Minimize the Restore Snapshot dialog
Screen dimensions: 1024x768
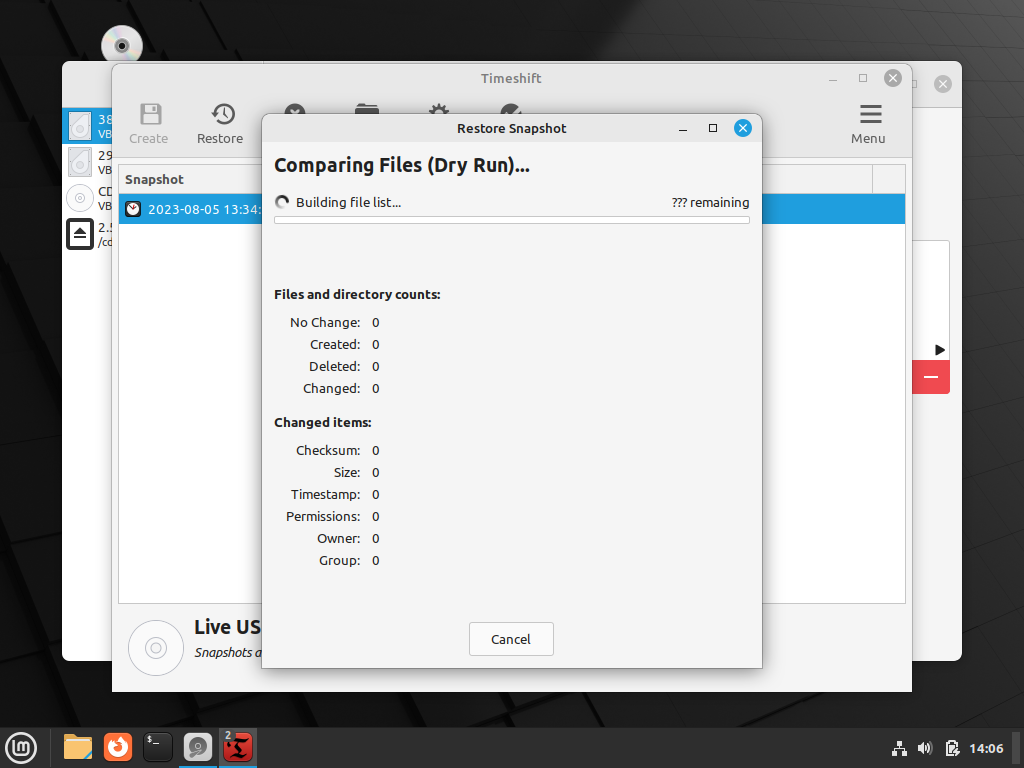click(683, 129)
